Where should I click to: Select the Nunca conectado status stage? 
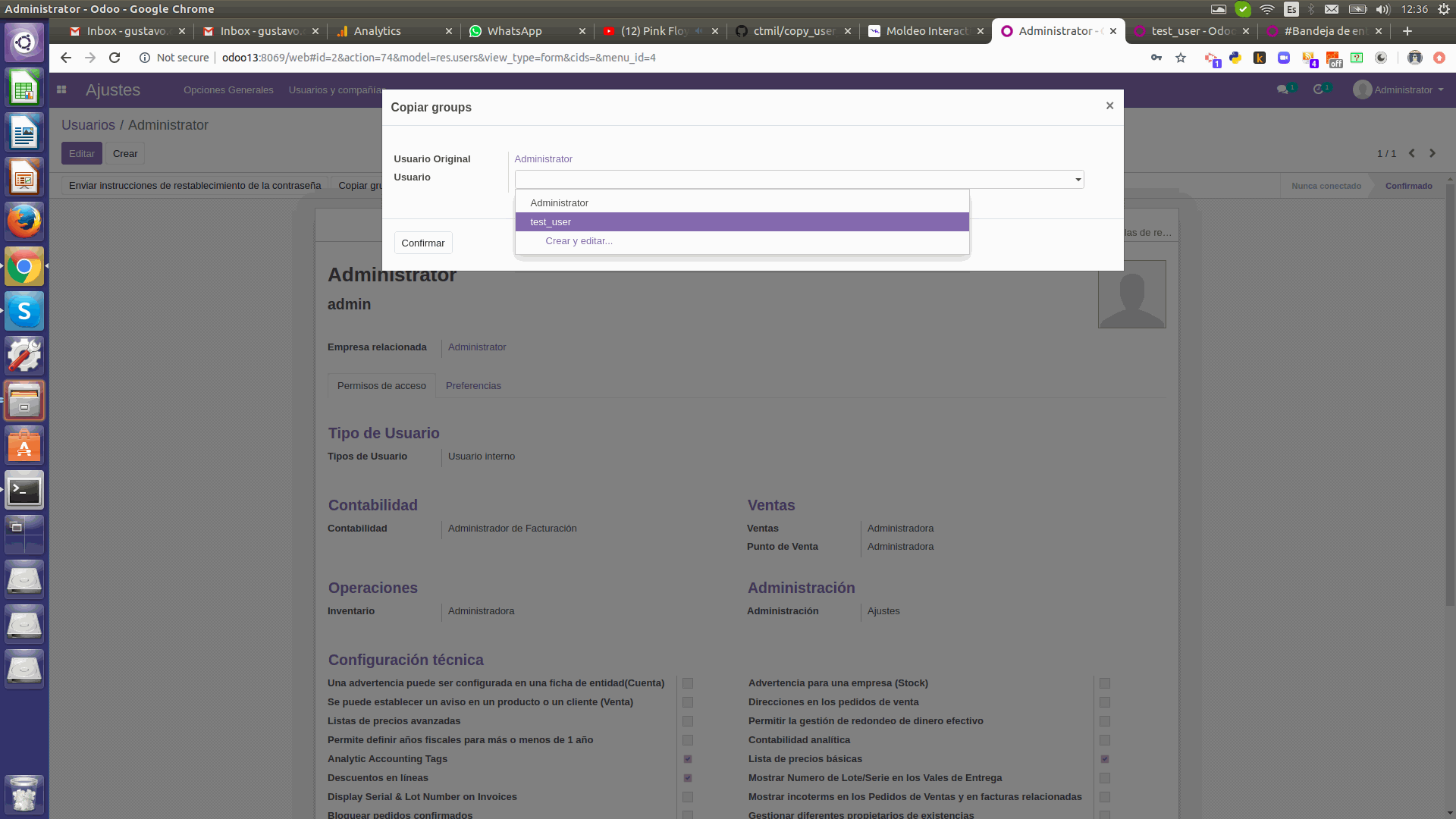coord(1326,186)
